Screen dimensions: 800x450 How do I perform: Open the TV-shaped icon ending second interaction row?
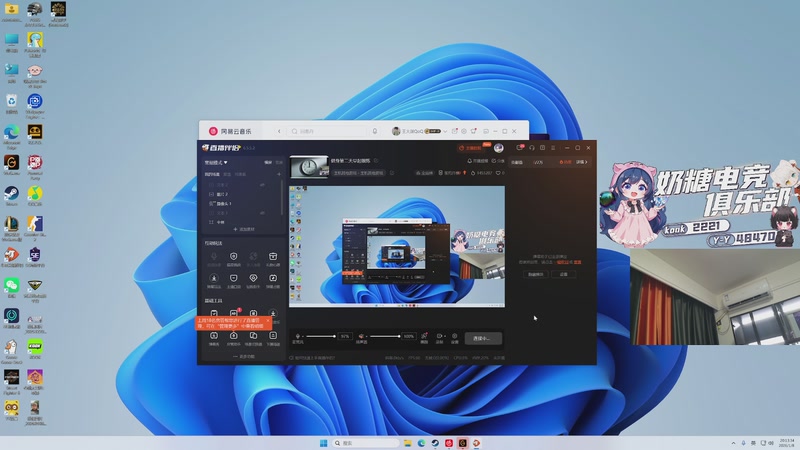point(273,280)
